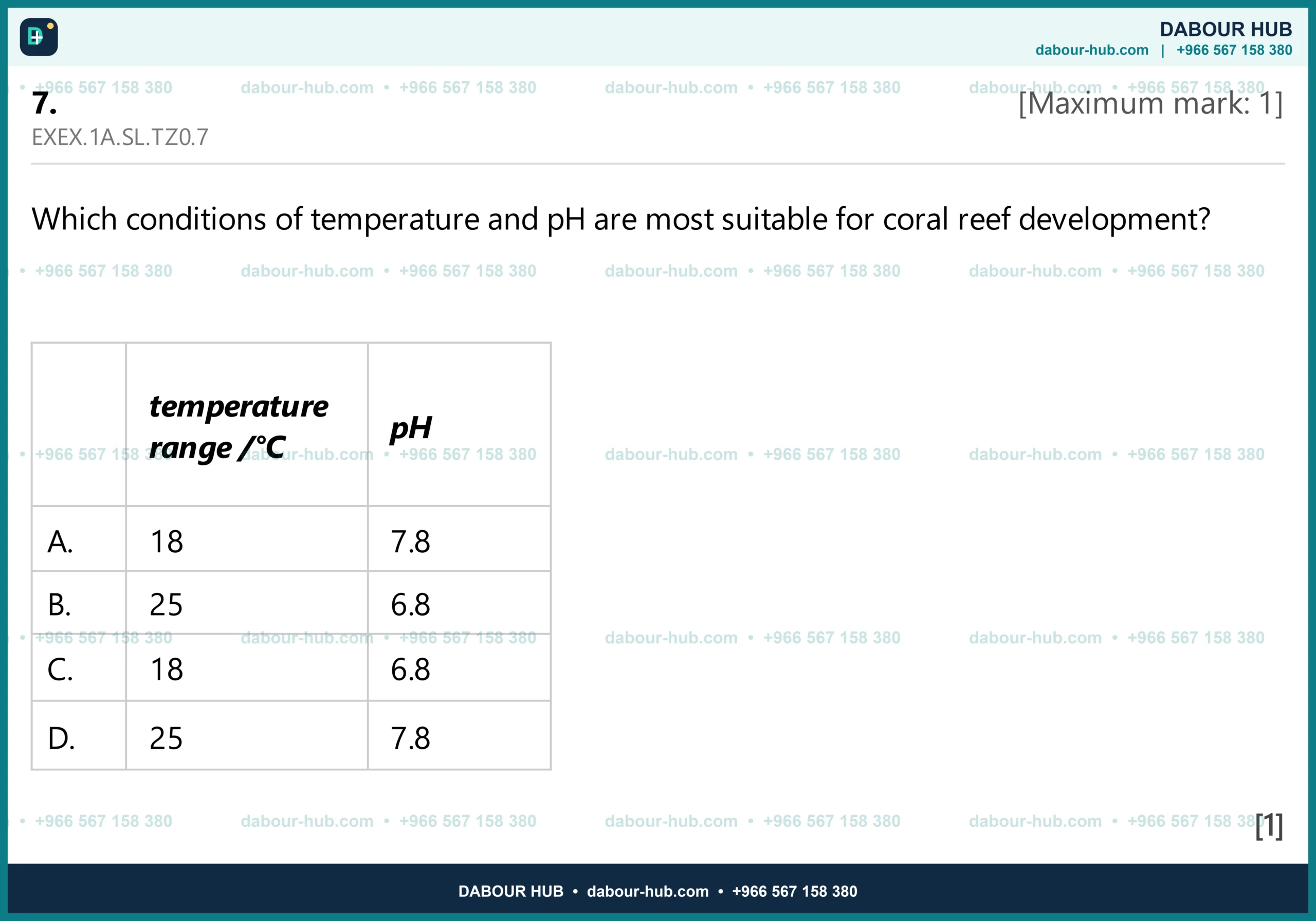Screen dimensions: 1316x921
Task: Click the [Maximum mark: 1] label
Action: click(1150, 103)
